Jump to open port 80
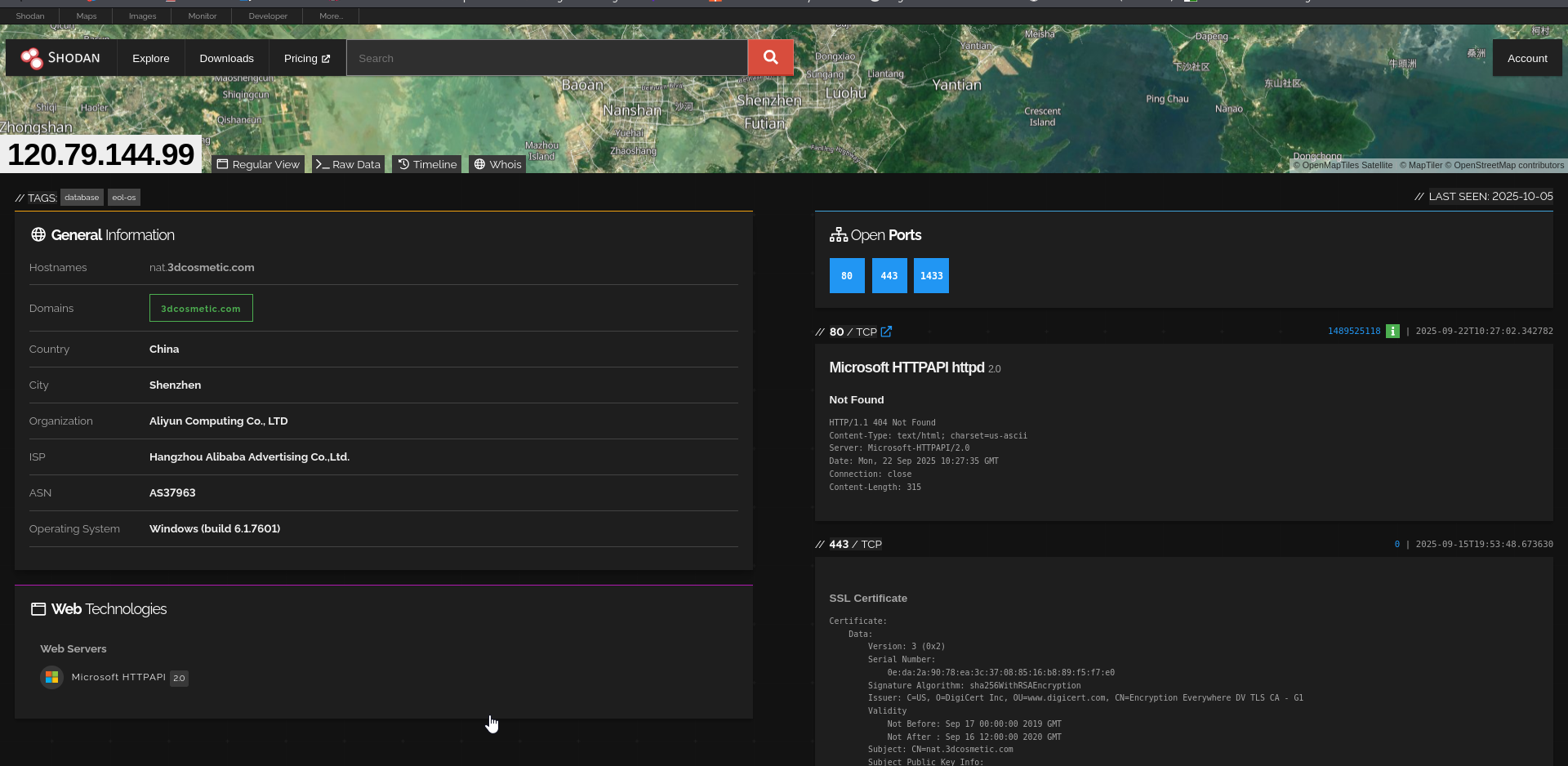This screenshot has width=1568, height=766. [x=847, y=276]
